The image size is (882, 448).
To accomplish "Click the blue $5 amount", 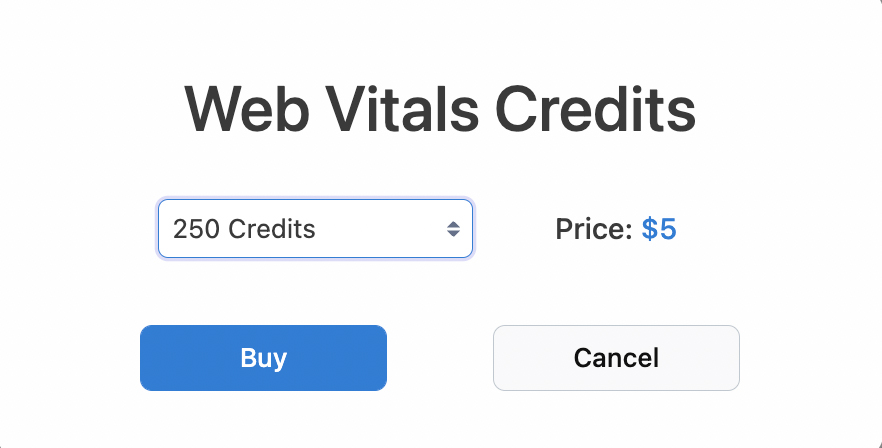I will pyautogui.click(x=659, y=229).
